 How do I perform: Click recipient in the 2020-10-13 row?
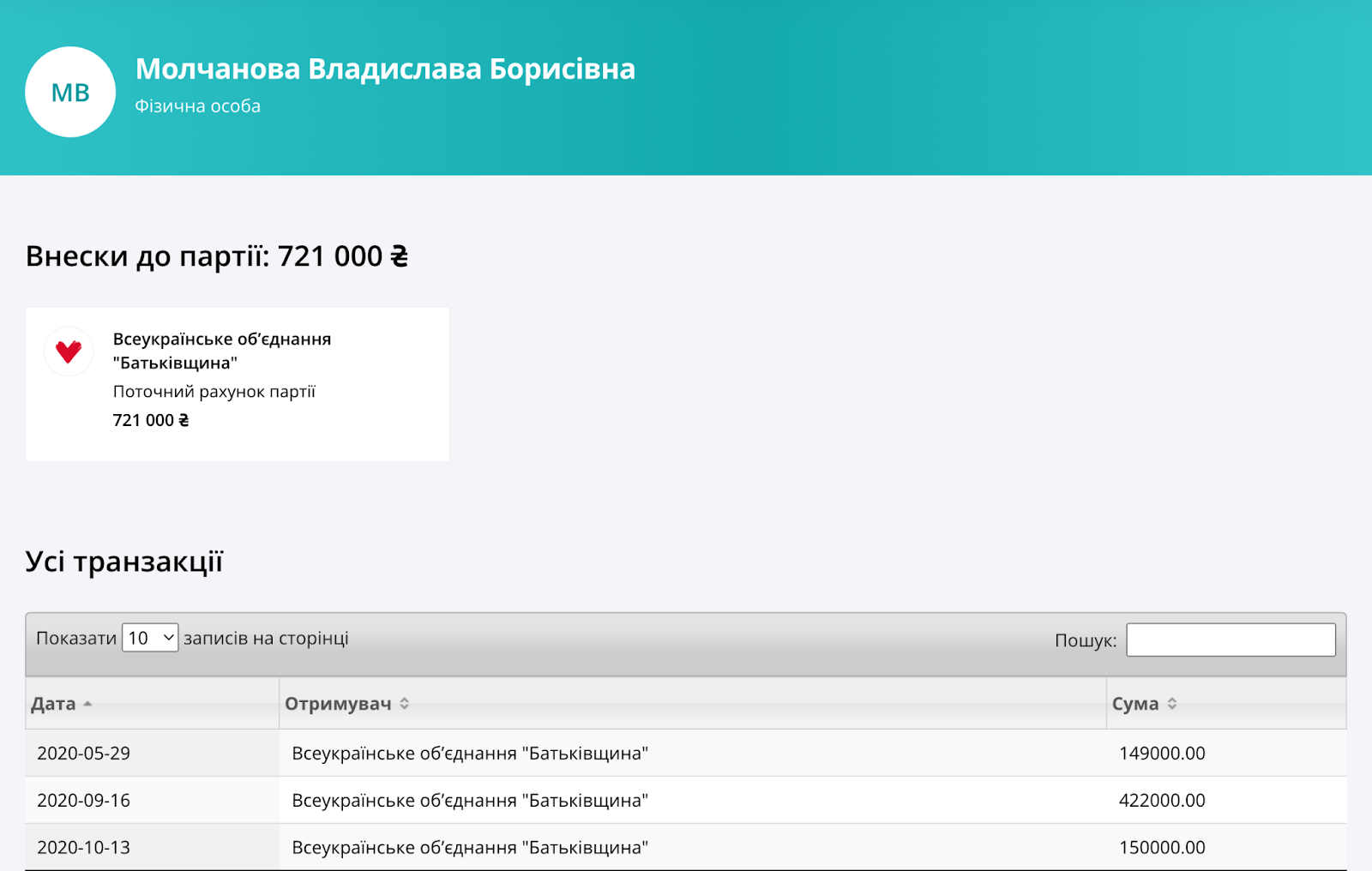click(470, 848)
